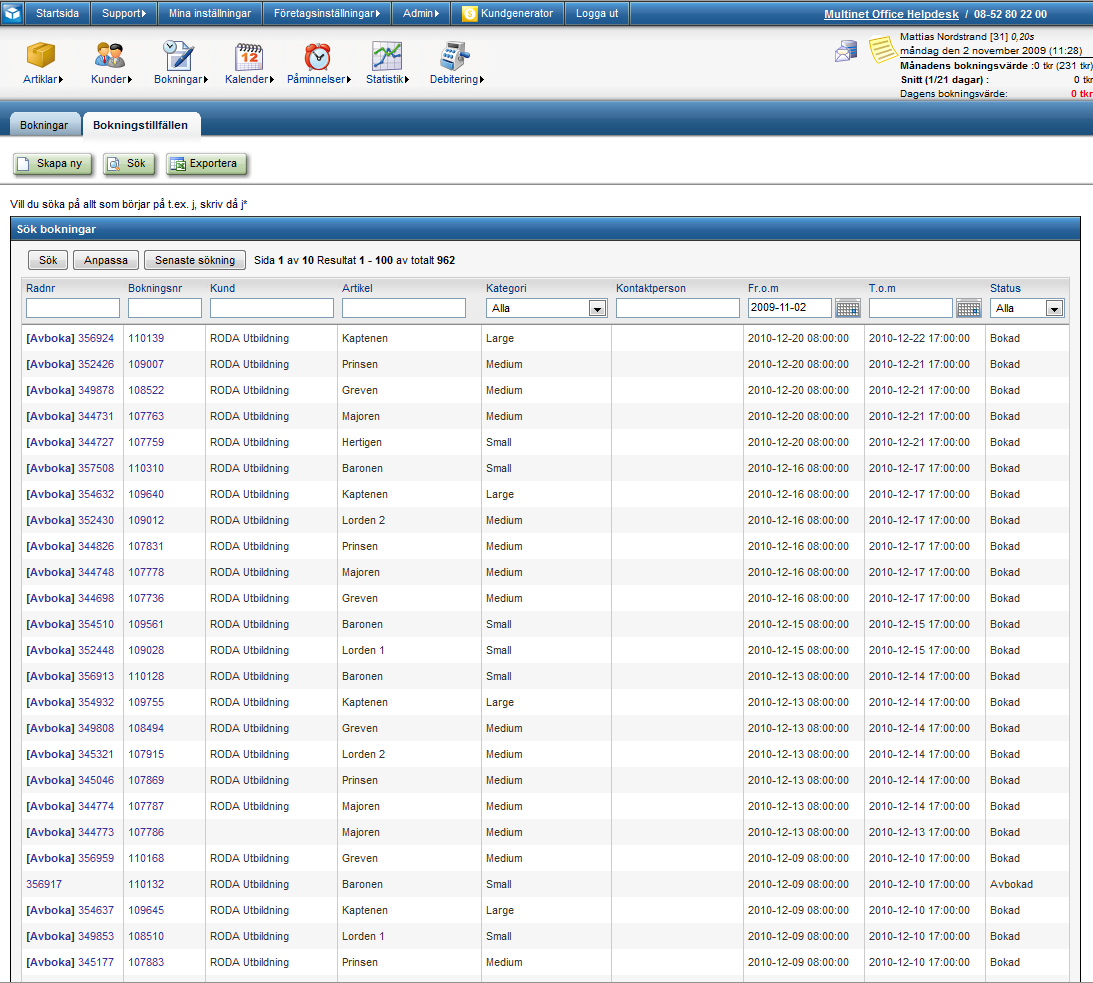The height and width of the screenshot is (983, 1093).
Task: Focus the Bokningsnr filter field
Action: click(165, 308)
